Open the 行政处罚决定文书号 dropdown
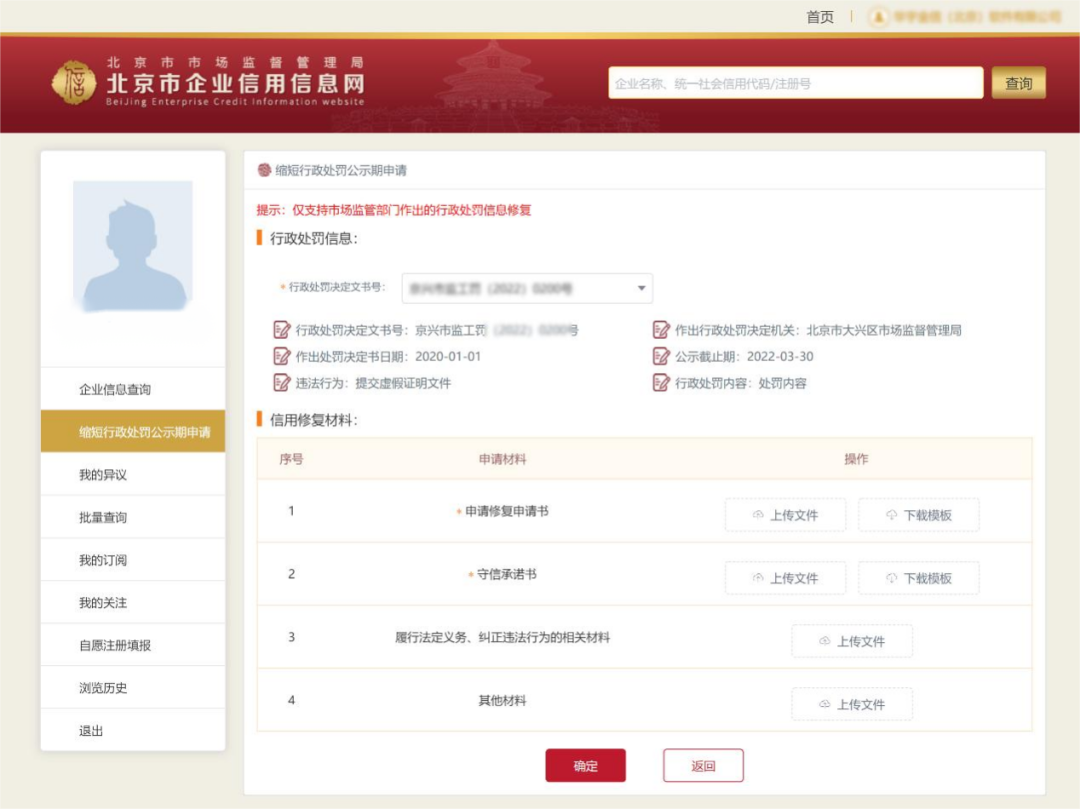The height and width of the screenshot is (809, 1080). [x=527, y=288]
